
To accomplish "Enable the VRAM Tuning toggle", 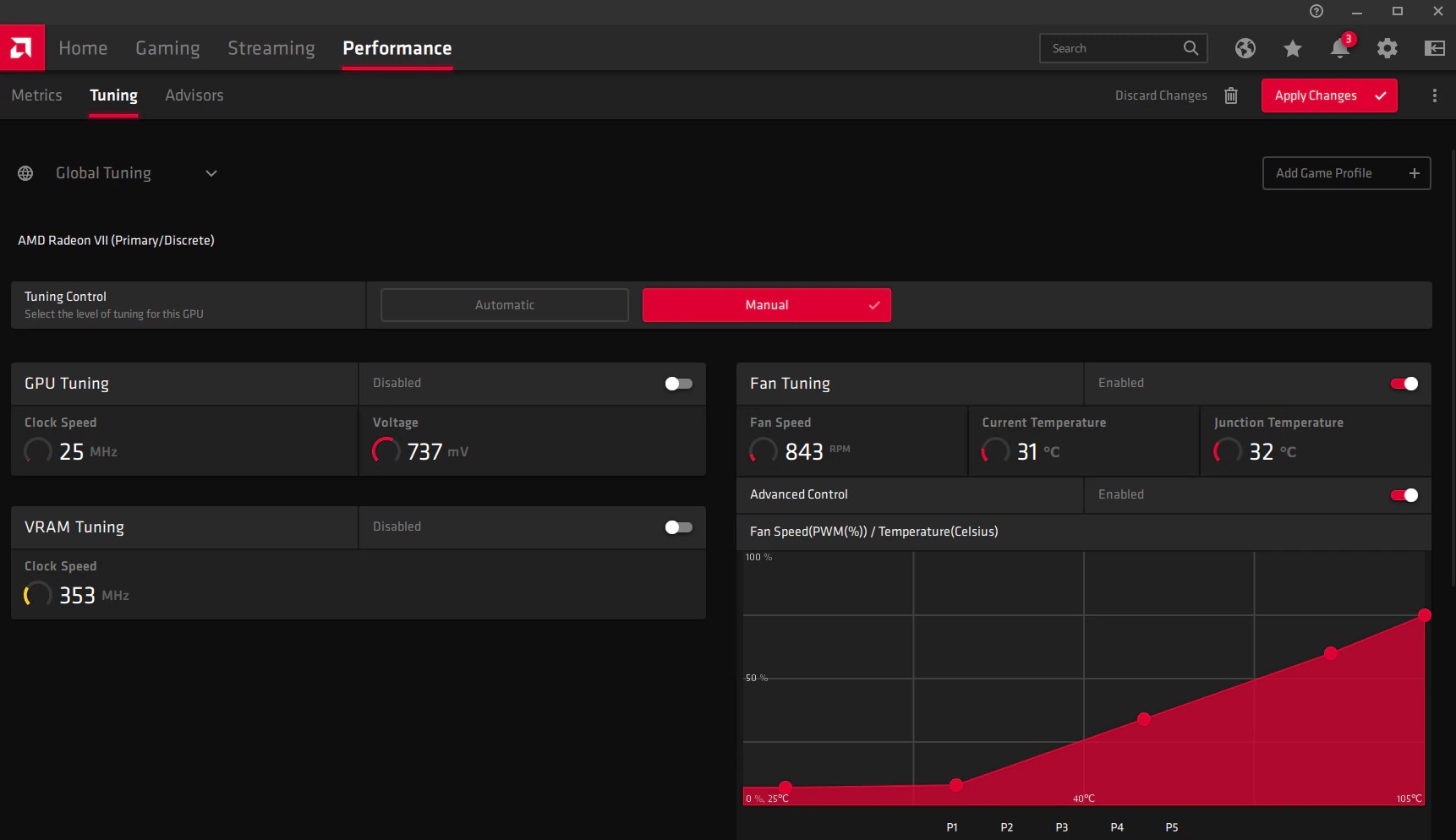I will pyautogui.click(x=679, y=527).
